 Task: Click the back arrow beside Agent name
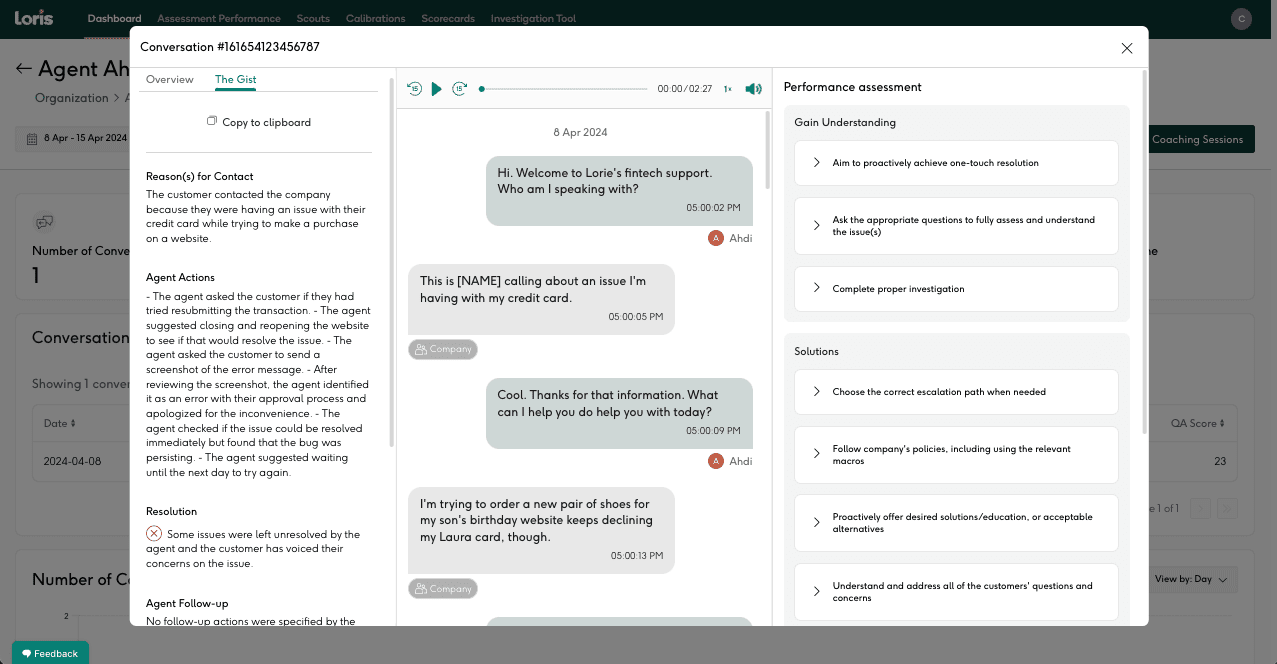[23, 69]
